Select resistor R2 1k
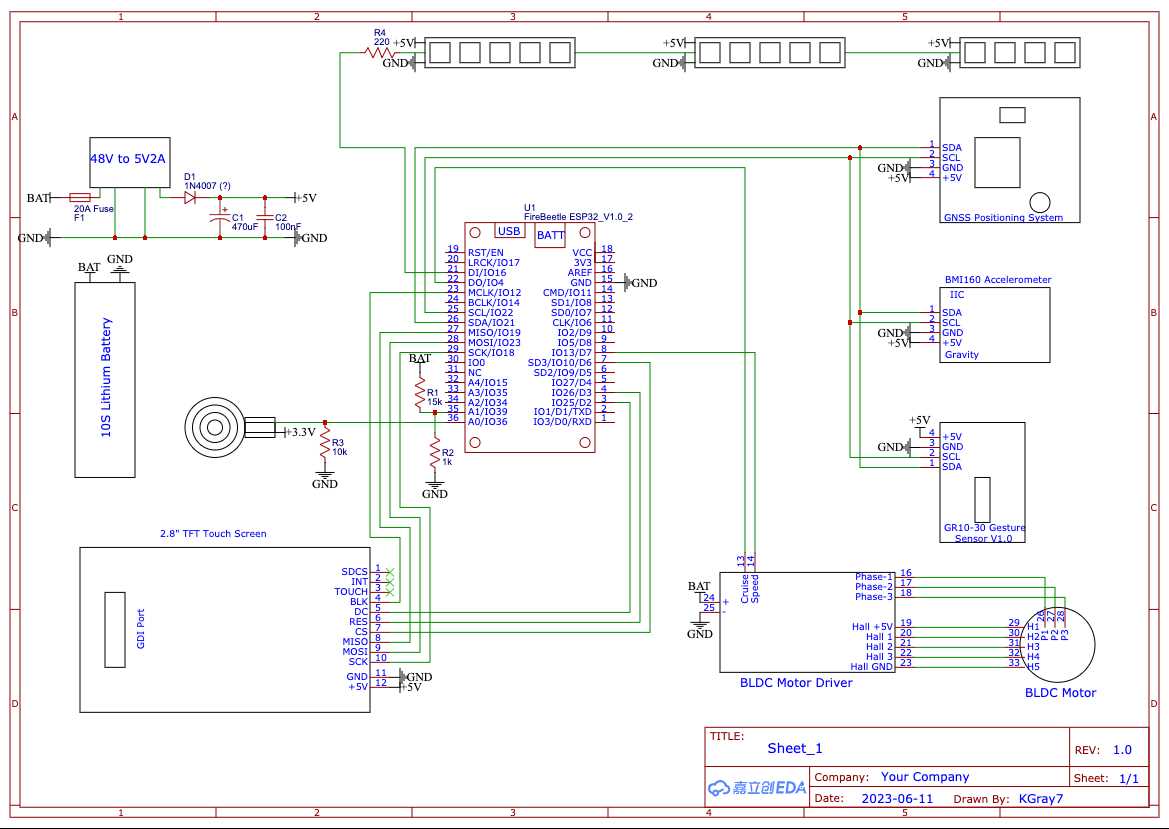This screenshot has height=829, width=1169. [435, 453]
